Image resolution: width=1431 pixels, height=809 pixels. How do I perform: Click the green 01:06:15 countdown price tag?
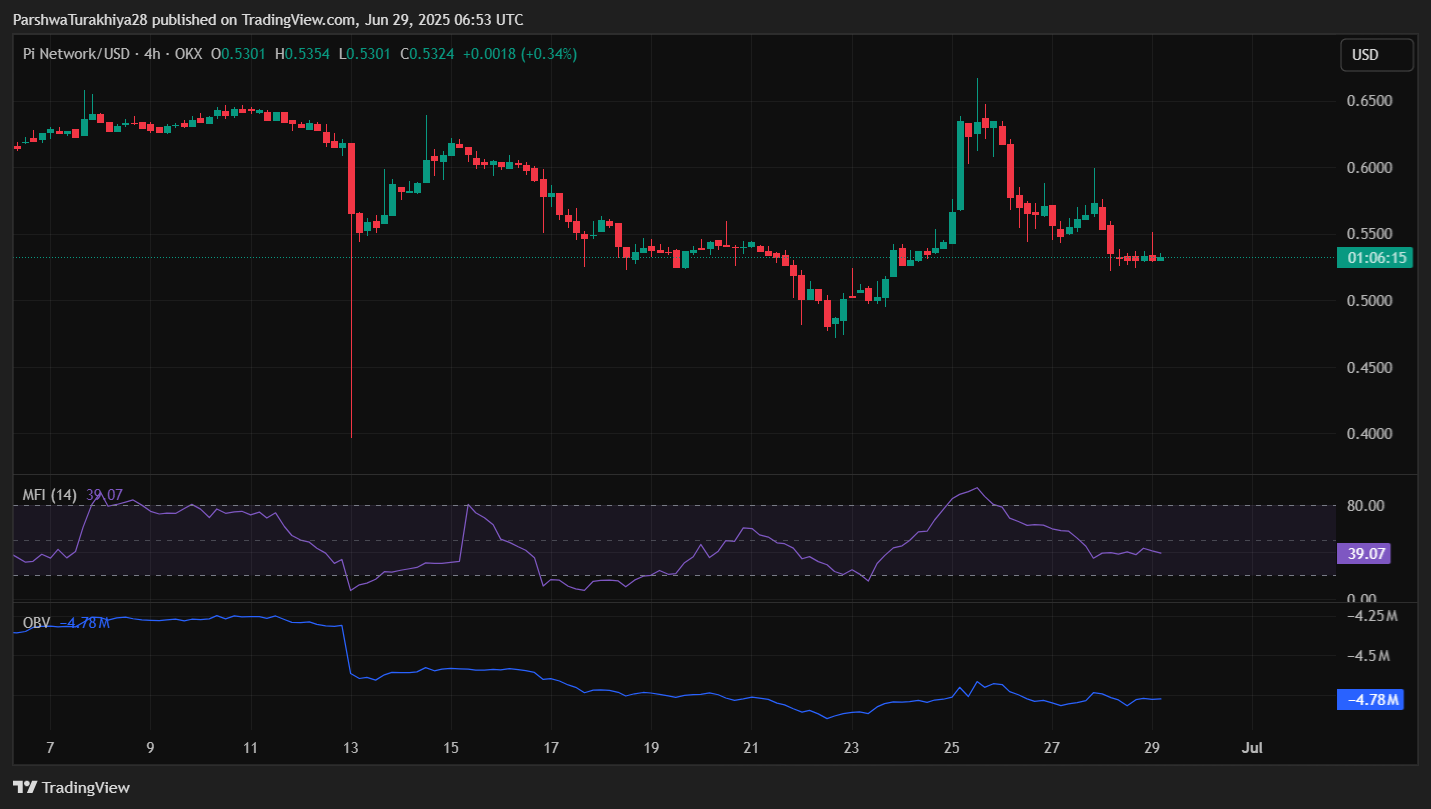click(x=1376, y=257)
